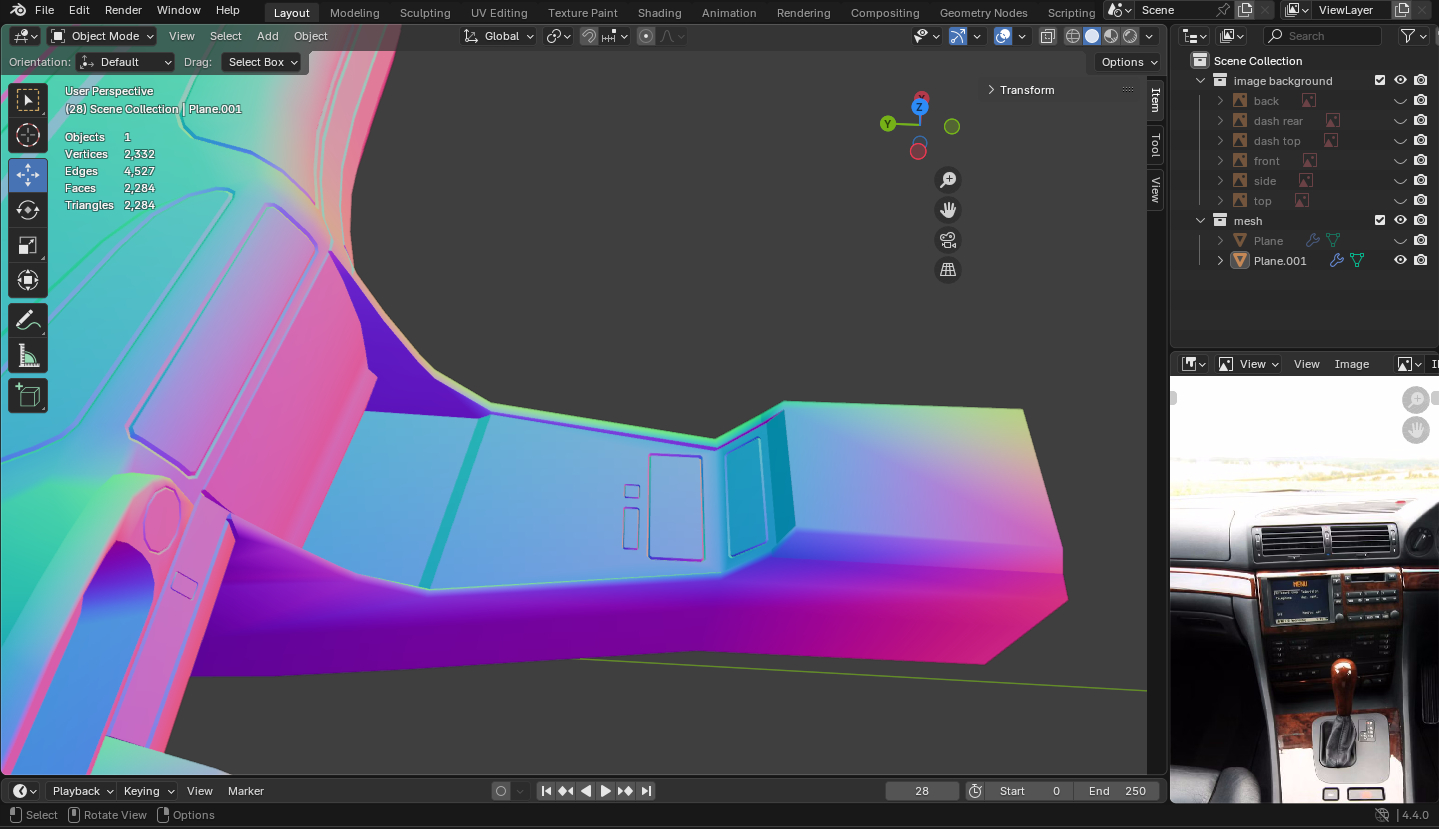
Task: Switch to the Modeling workspace tab
Action: point(355,13)
